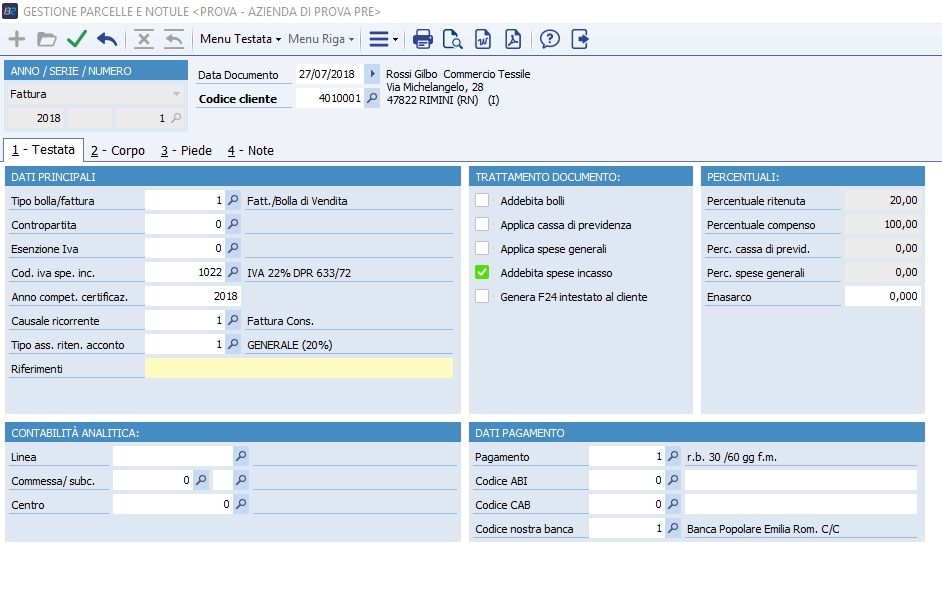Click the yellow Riferimenti input field
This screenshot has width=942, height=605.
click(298, 368)
